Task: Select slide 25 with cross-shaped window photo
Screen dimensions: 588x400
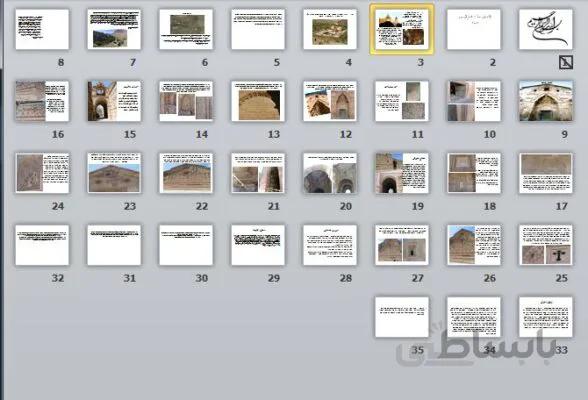Action: (546, 245)
